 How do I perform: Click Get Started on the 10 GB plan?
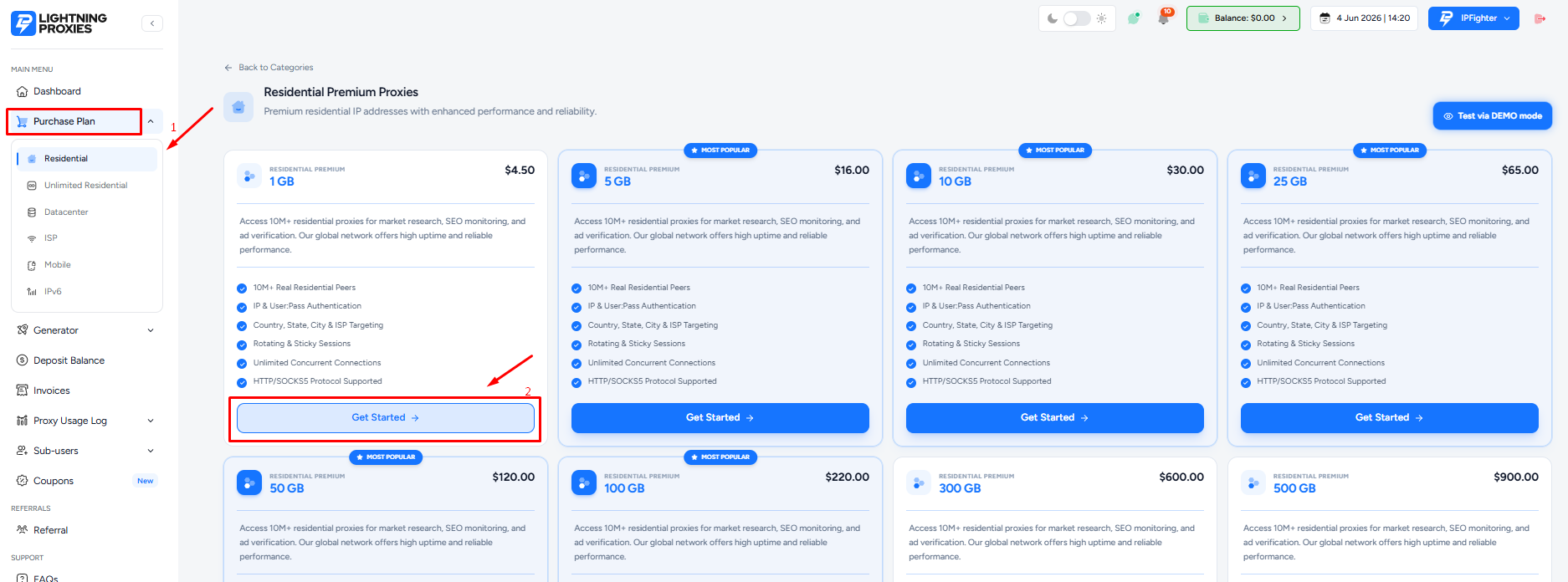pyautogui.click(x=1055, y=418)
